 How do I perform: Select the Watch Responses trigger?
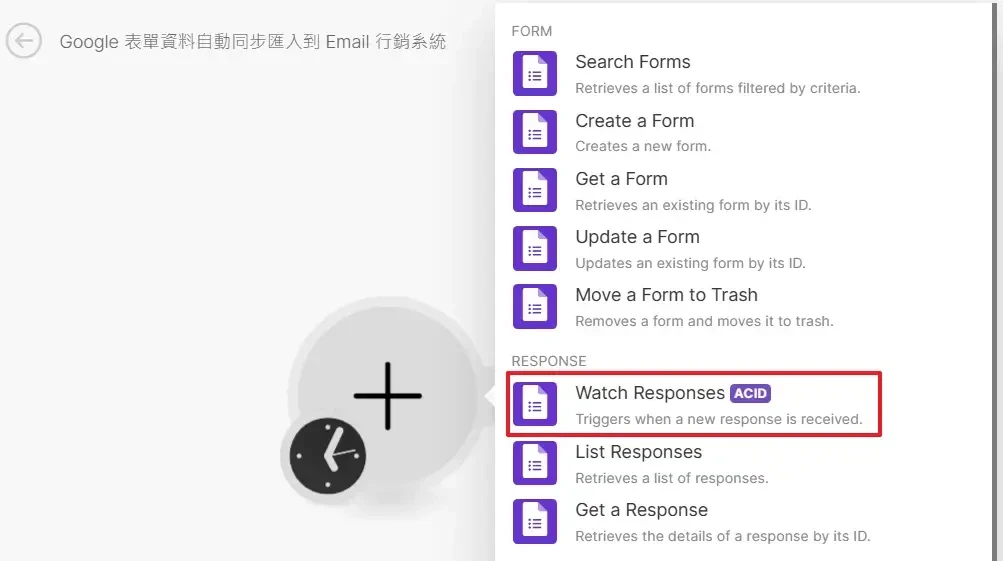pos(693,404)
